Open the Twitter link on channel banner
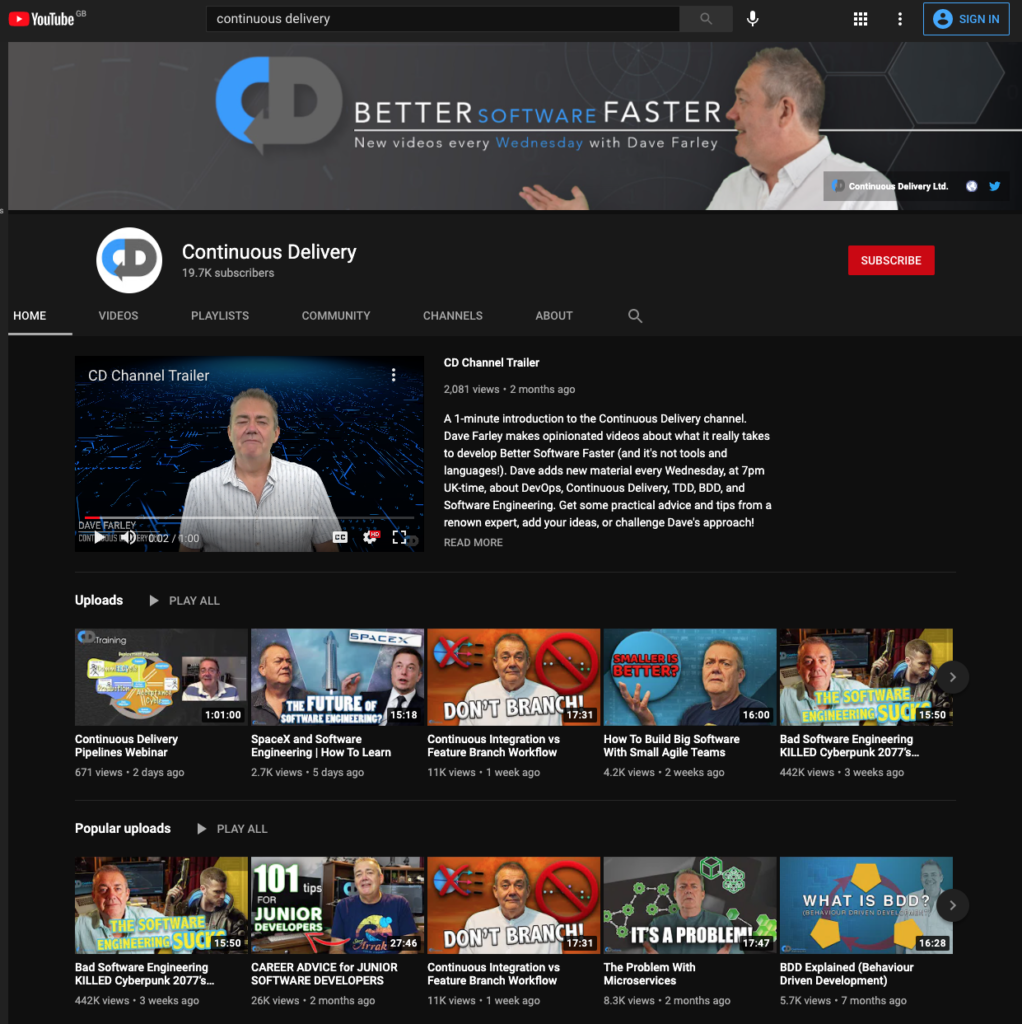 coord(994,186)
